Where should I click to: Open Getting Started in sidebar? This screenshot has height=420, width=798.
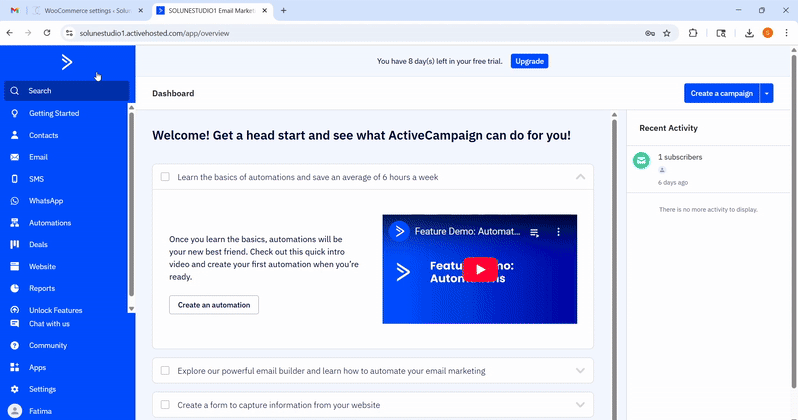tap(54, 113)
